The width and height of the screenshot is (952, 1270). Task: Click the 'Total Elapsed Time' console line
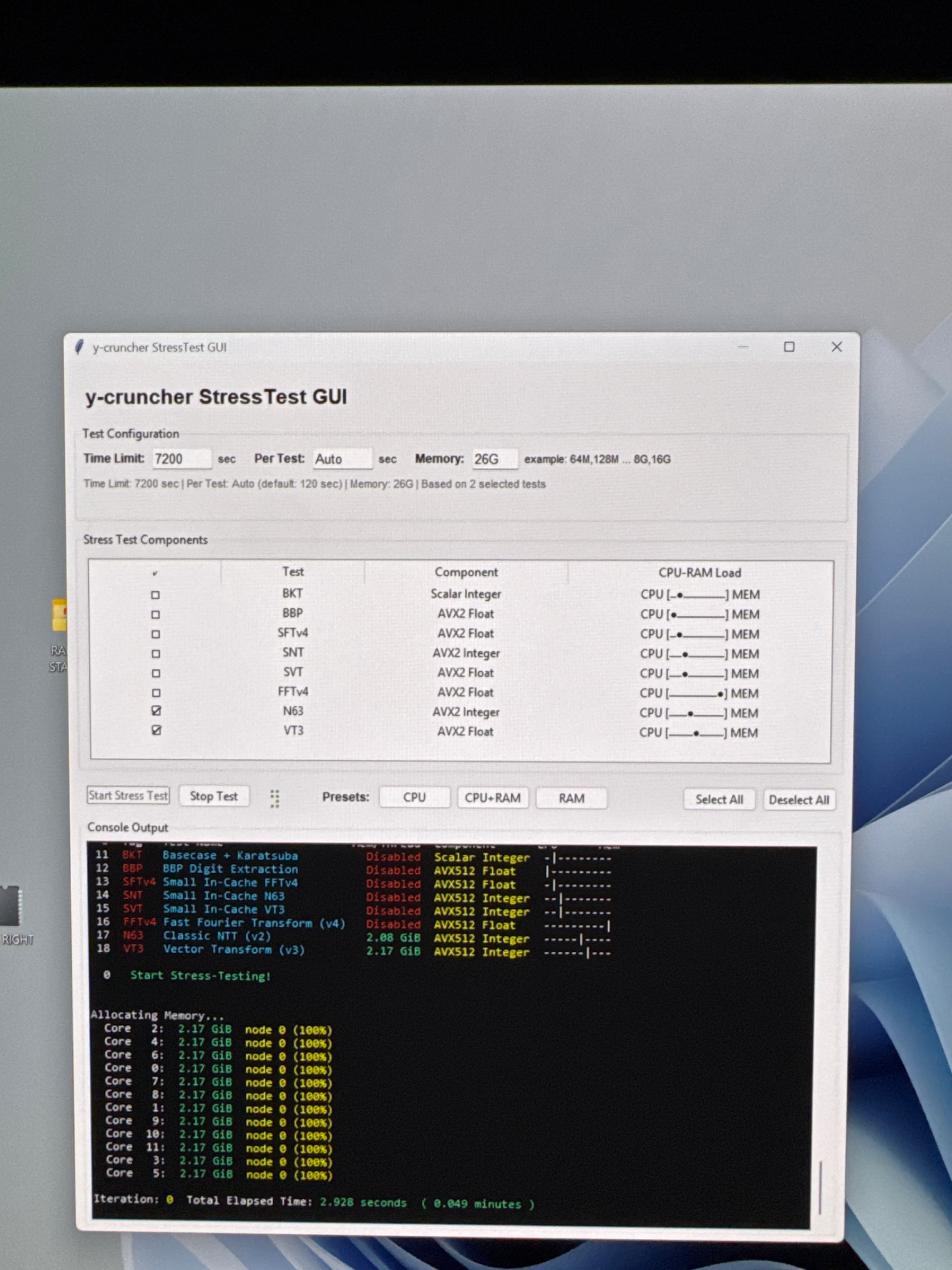click(x=314, y=1202)
